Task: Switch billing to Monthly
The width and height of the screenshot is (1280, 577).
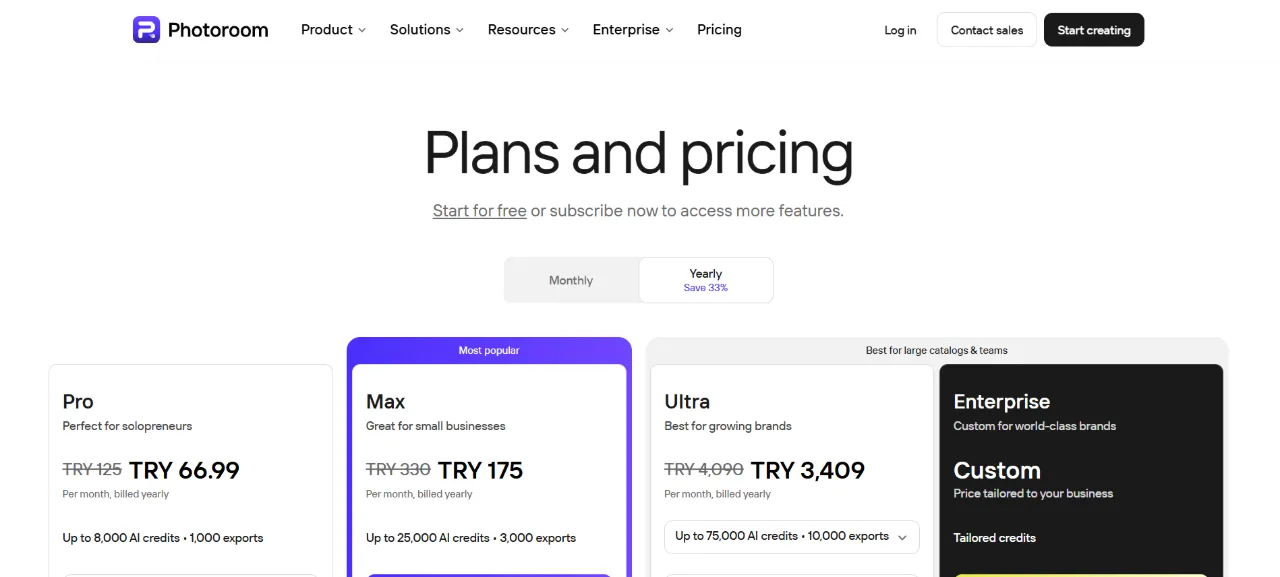Action: click(x=571, y=280)
